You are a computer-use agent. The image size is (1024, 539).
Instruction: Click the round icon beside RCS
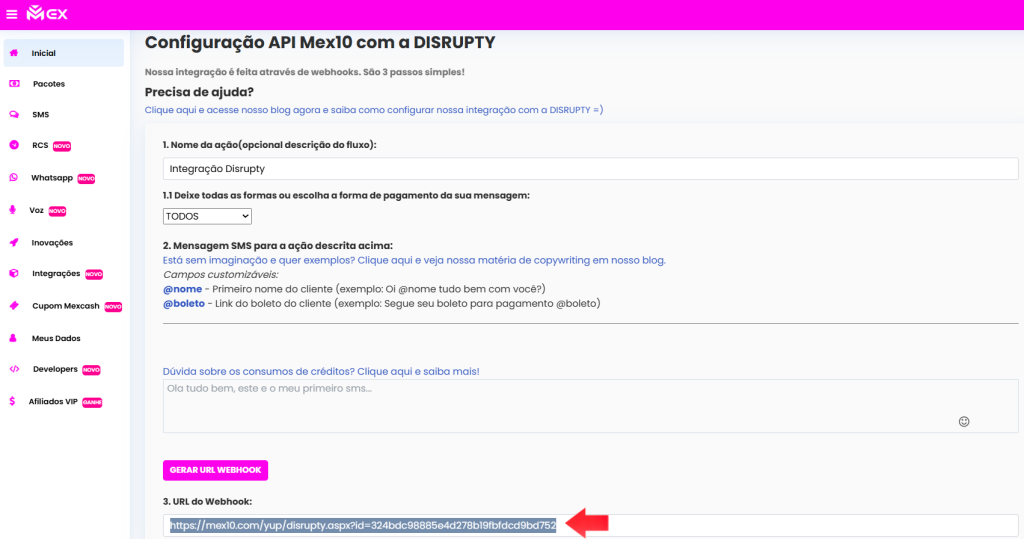coord(14,145)
